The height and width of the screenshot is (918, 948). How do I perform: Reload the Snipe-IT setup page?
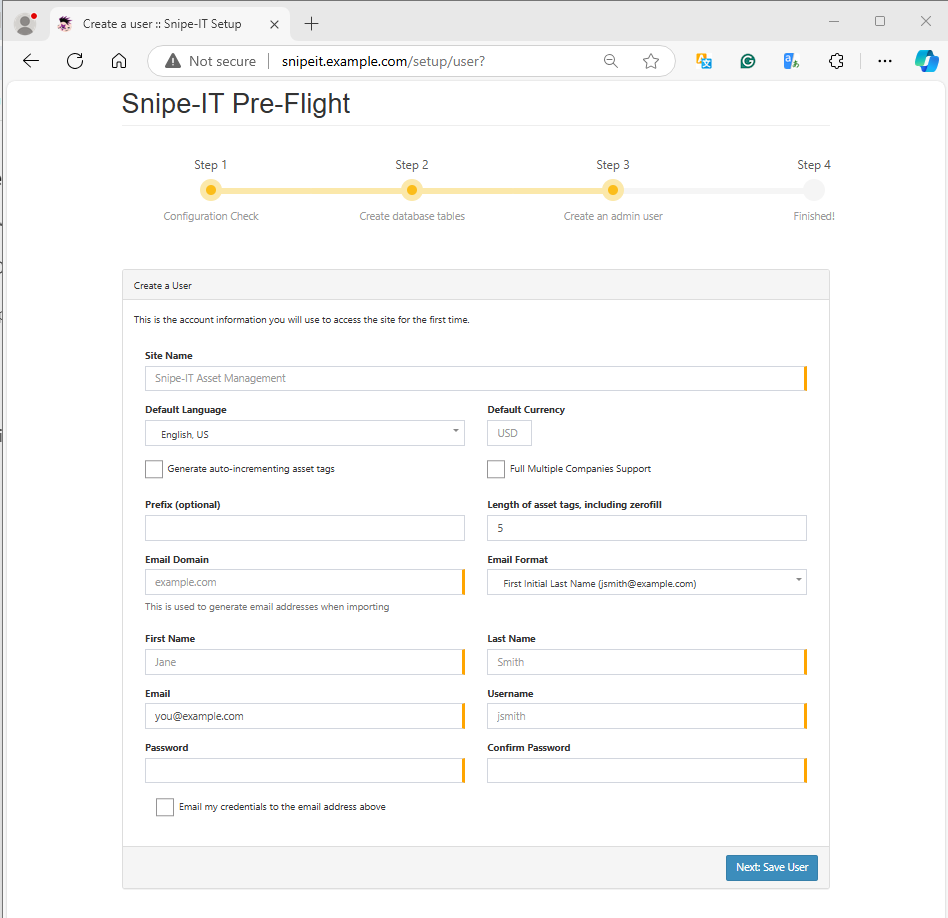click(x=75, y=60)
